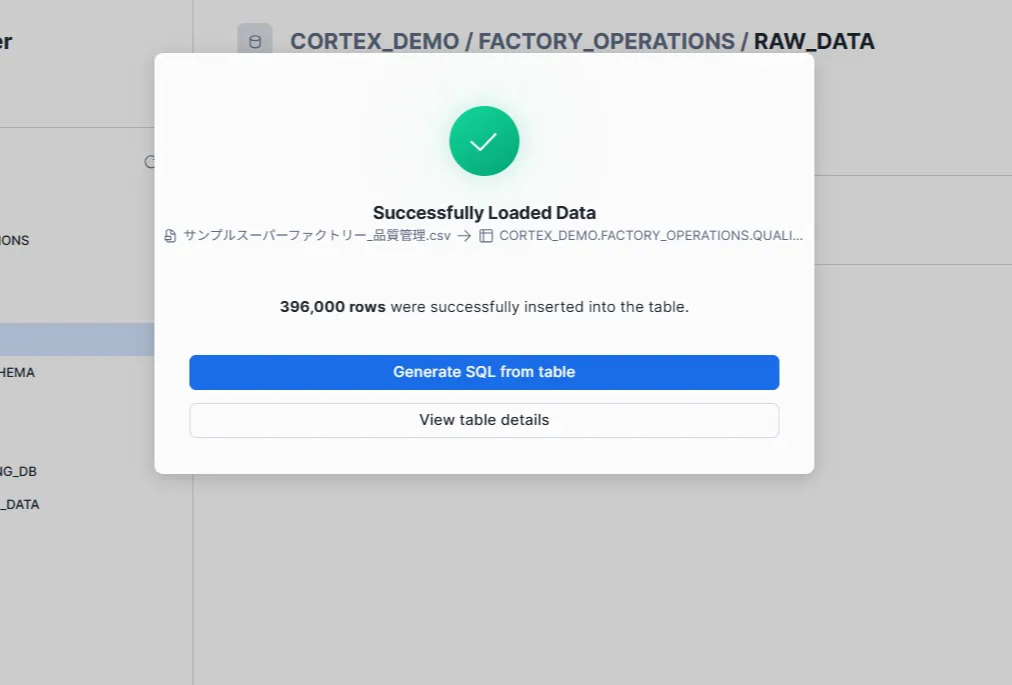This screenshot has height=685, width=1012.
Task: Select the sidebar item ending in _DATA
Action: 20,504
